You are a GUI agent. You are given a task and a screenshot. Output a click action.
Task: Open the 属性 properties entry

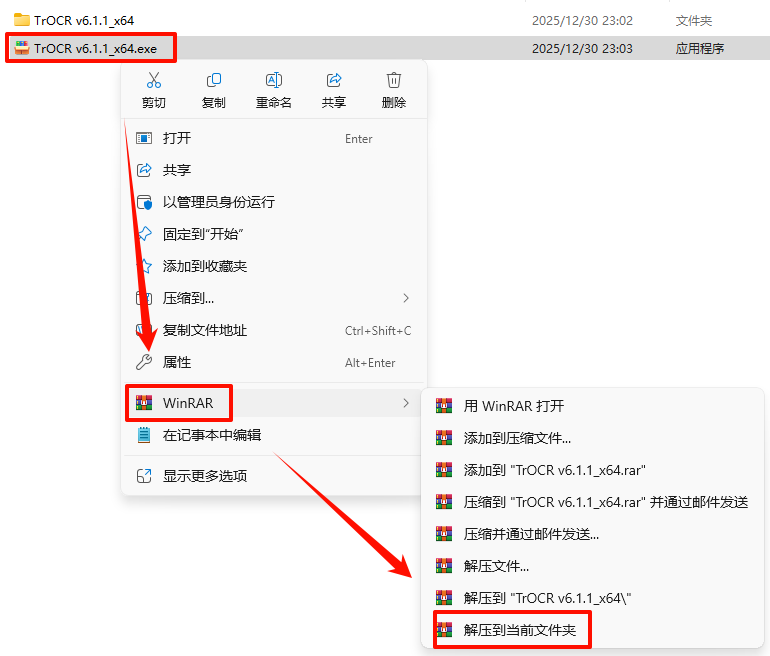(x=274, y=362)
